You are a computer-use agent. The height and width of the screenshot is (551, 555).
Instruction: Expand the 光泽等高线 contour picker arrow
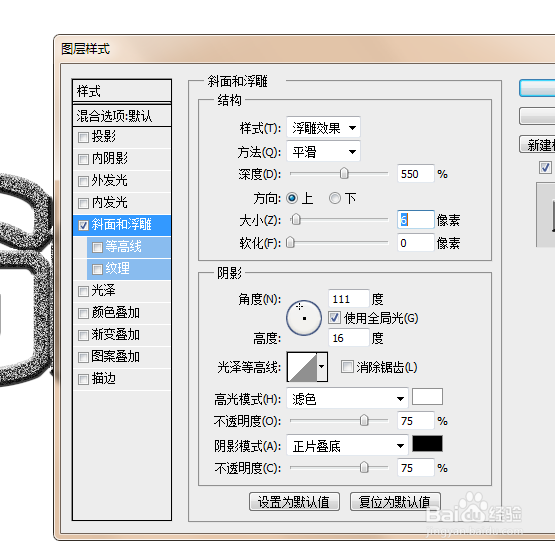pos(322,367)
